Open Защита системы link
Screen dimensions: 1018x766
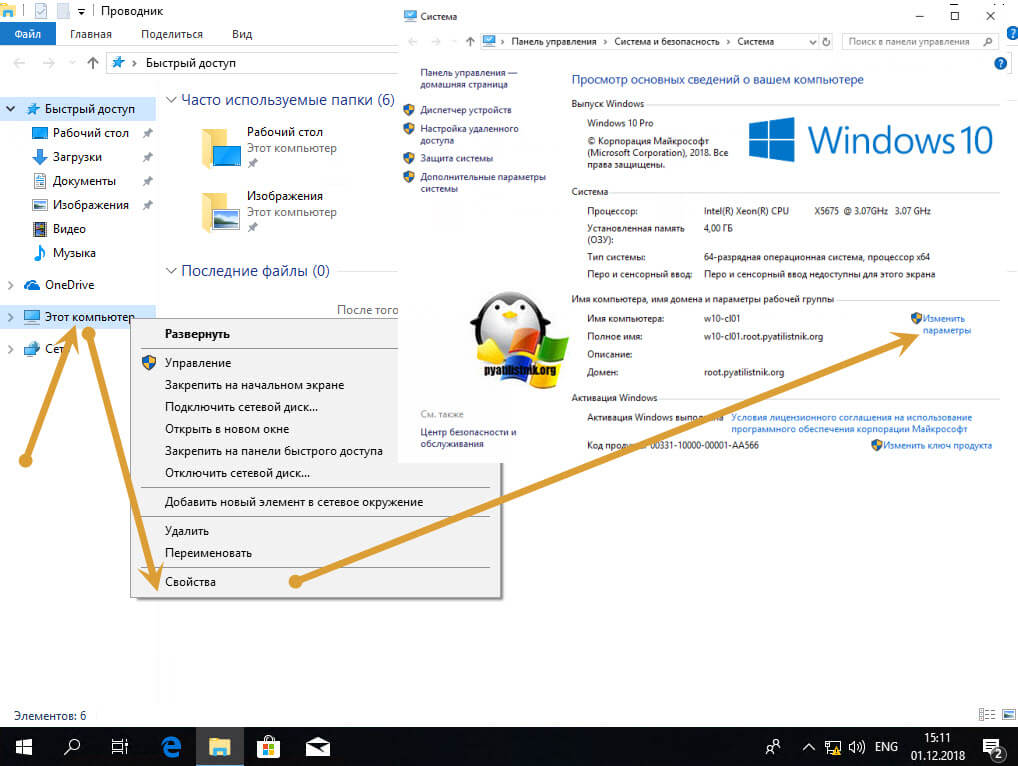(456, 158)
